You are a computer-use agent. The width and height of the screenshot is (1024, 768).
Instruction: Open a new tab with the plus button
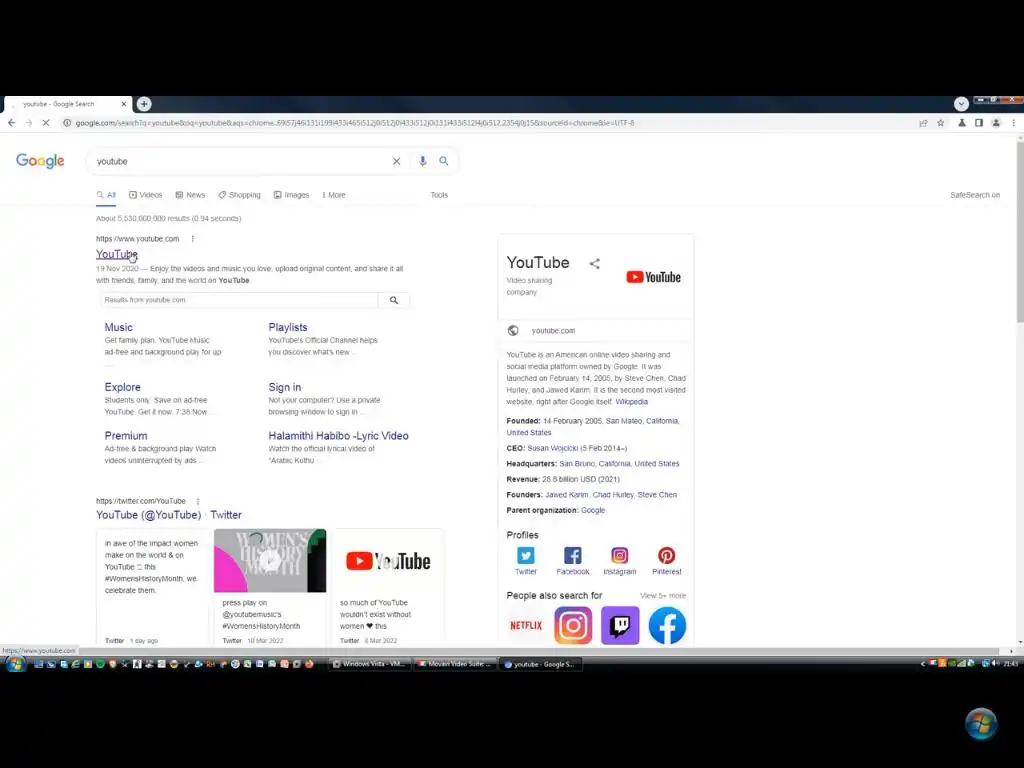coord(144,104)
